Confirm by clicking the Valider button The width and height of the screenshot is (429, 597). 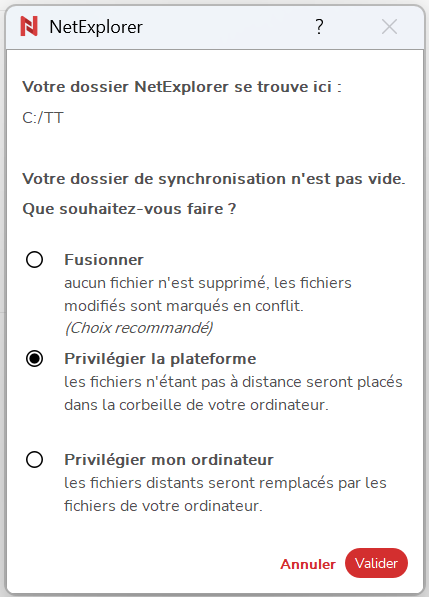coord(376,563)
